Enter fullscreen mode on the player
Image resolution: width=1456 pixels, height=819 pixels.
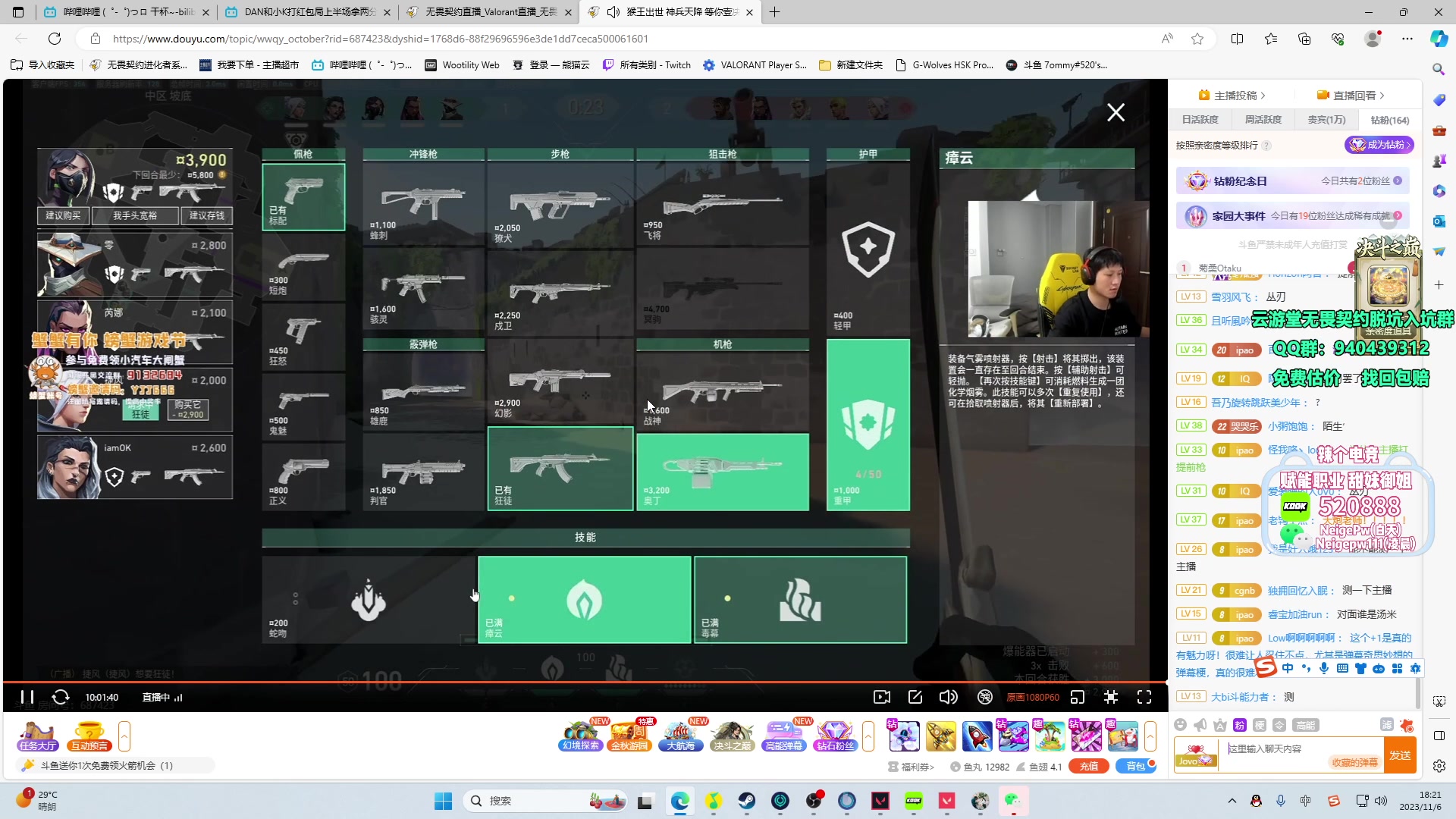tap(1144, 697)
